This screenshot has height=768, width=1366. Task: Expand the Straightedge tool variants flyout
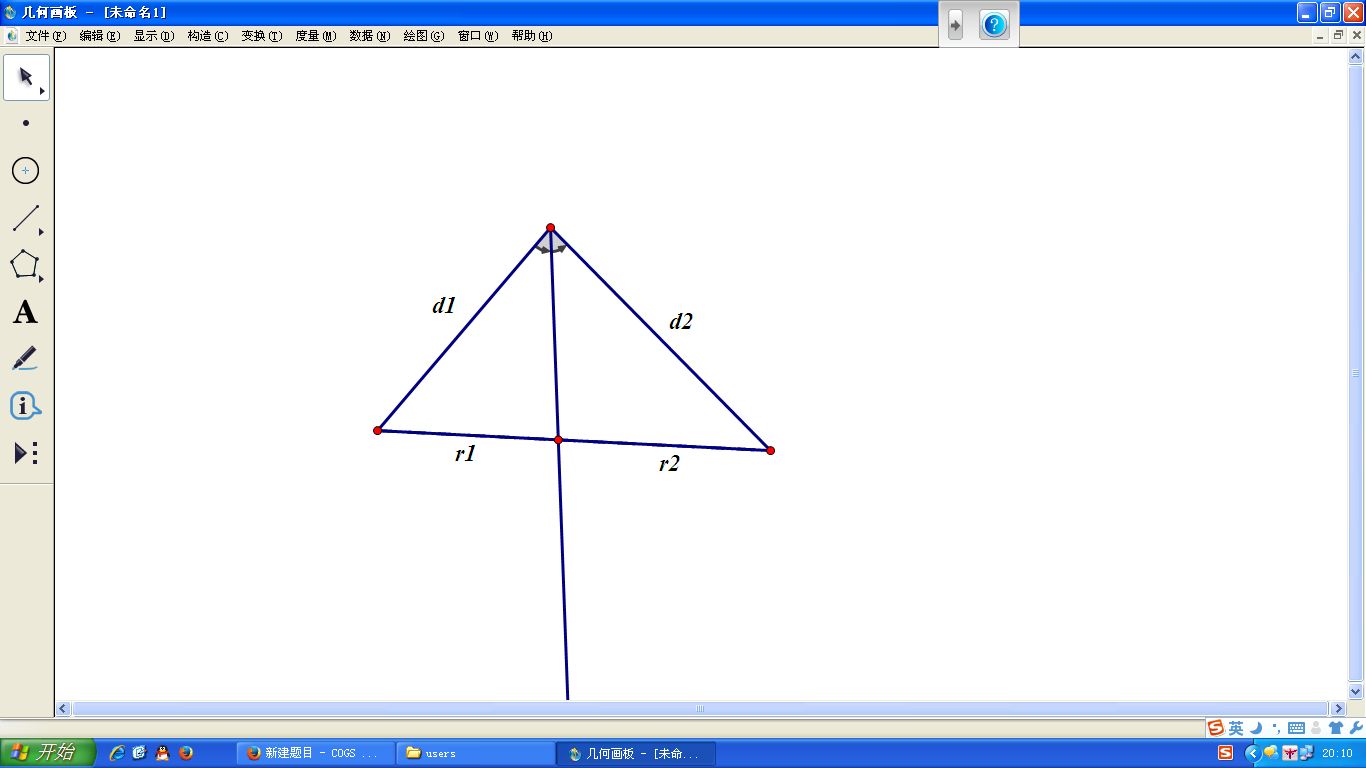tap(42, 232)
